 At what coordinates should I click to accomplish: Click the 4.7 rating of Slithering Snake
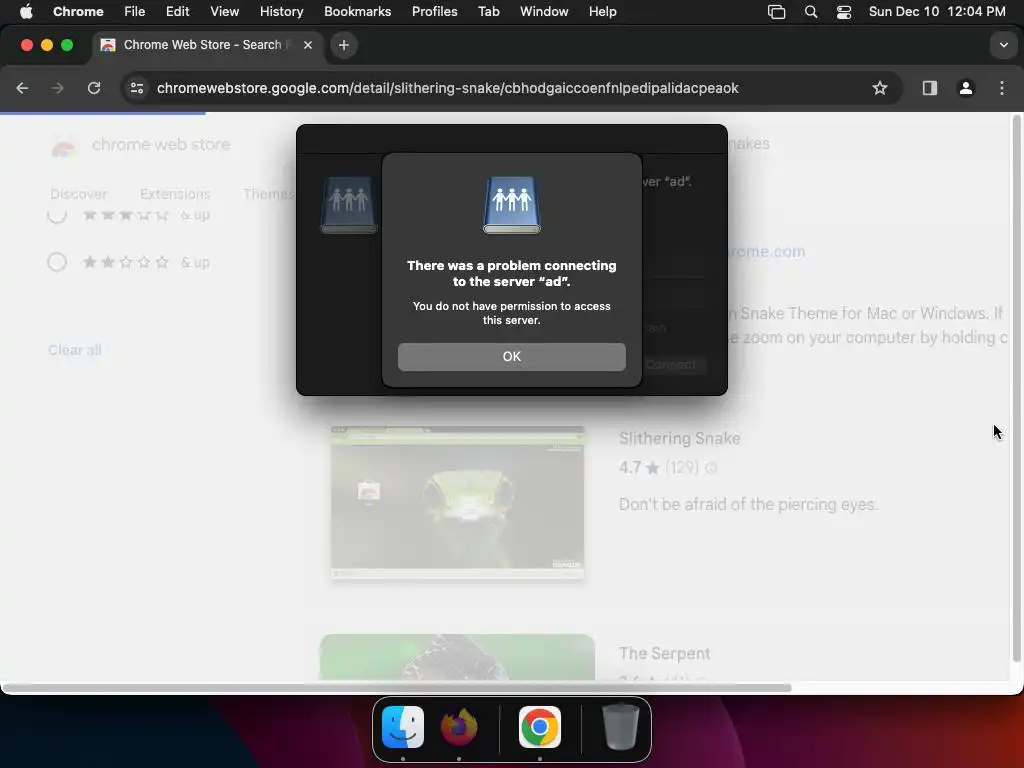630,468
